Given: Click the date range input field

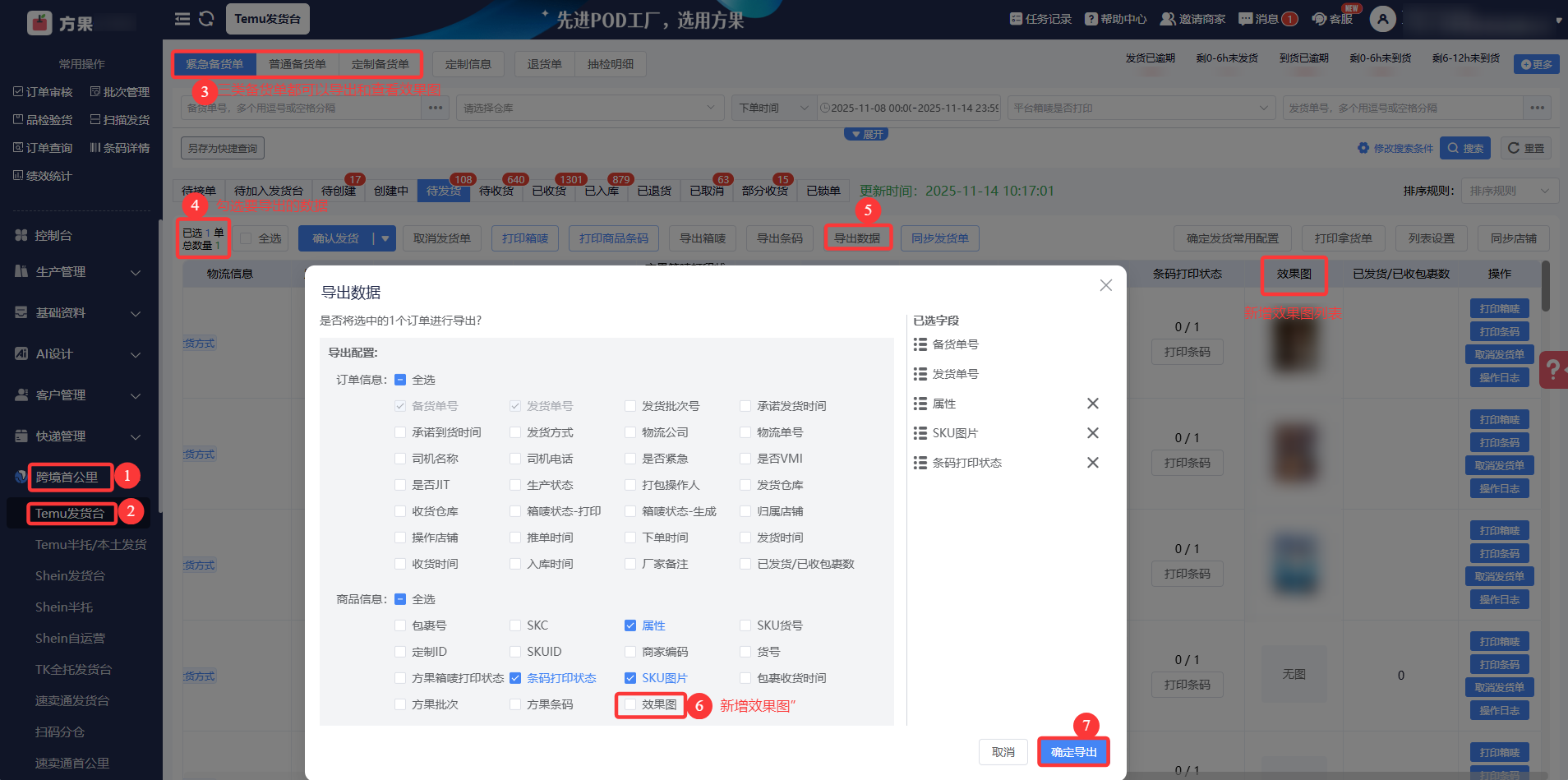Looking at the screenshot, I should pos(909,108).
